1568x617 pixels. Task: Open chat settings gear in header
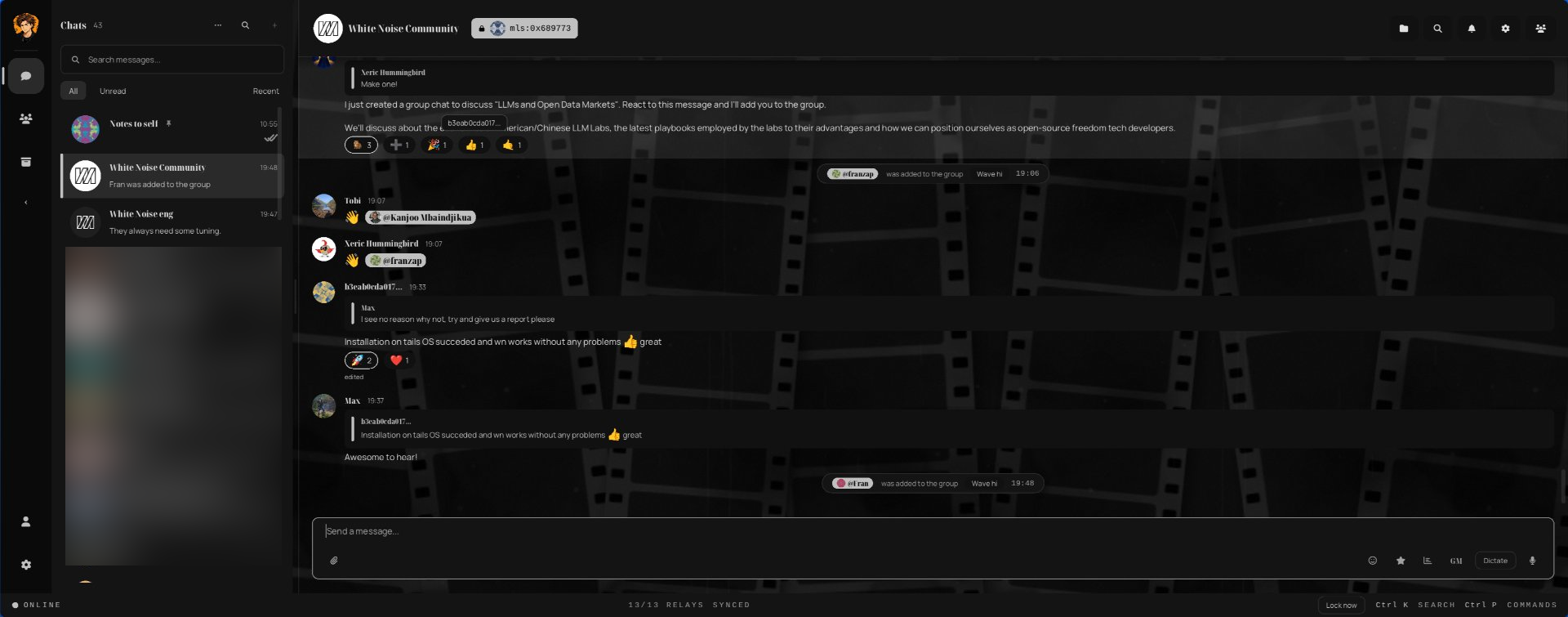1505,29
